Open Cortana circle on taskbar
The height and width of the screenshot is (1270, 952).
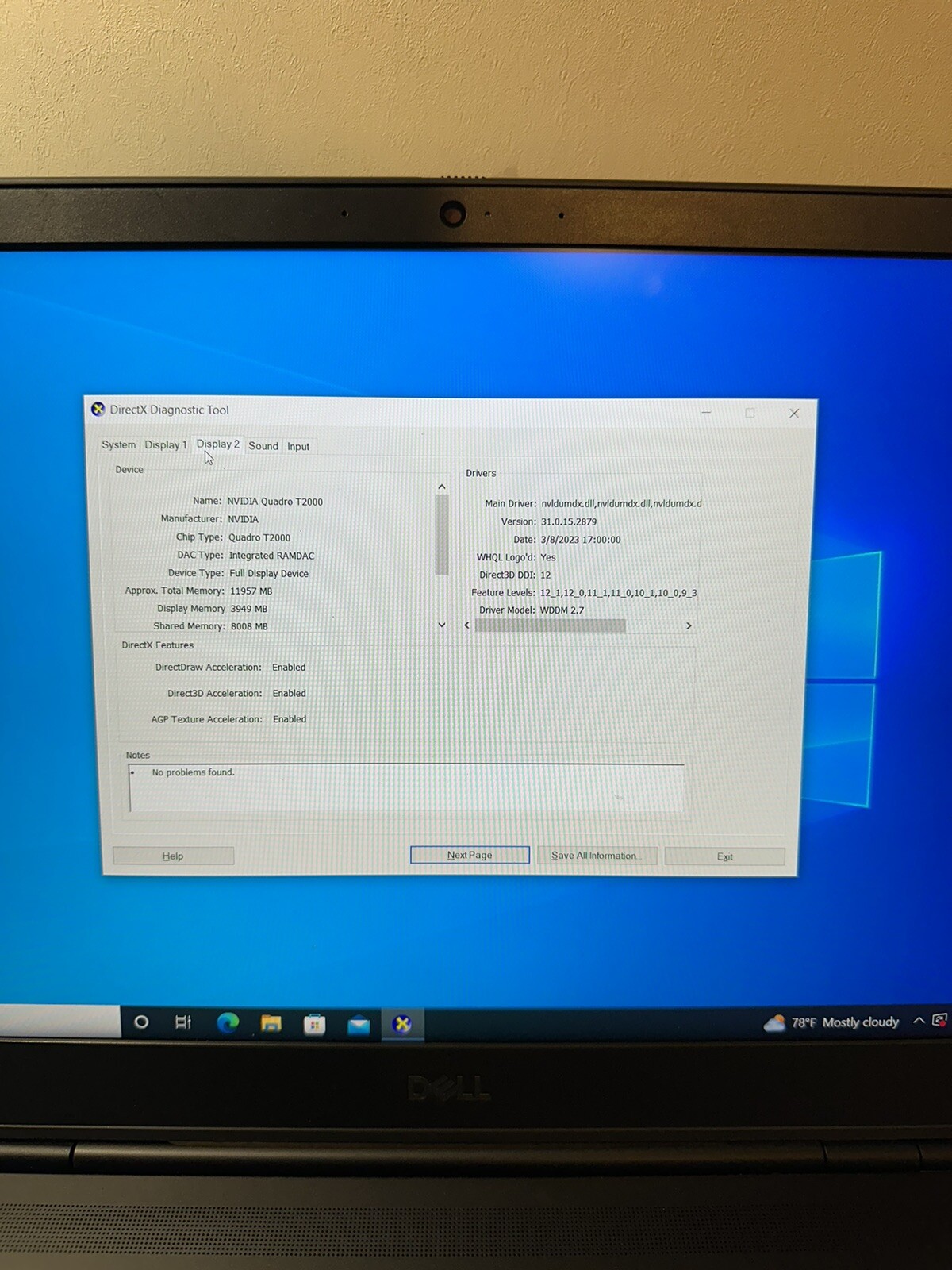coord(141,1022)
